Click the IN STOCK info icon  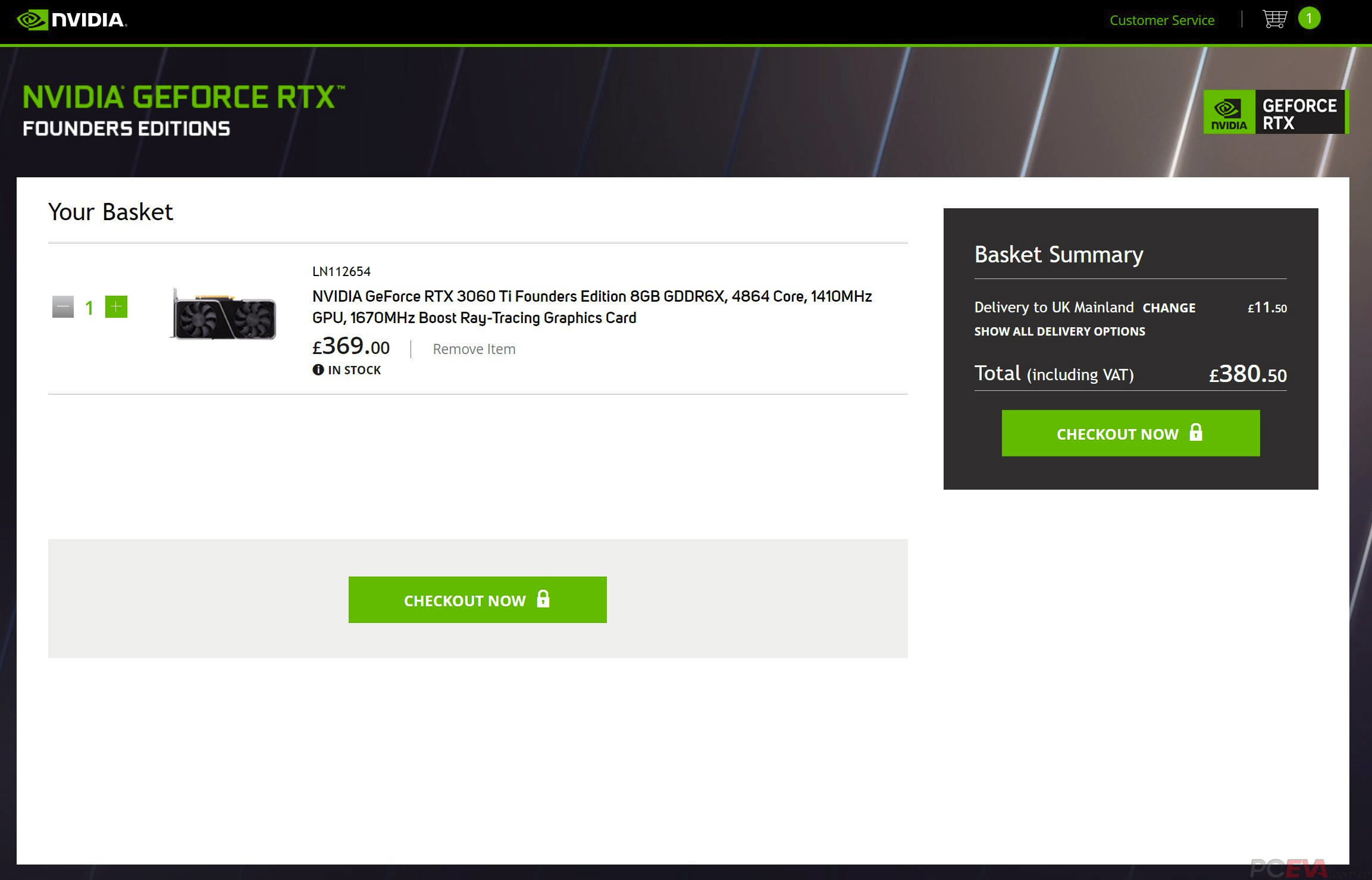(318, 369)
